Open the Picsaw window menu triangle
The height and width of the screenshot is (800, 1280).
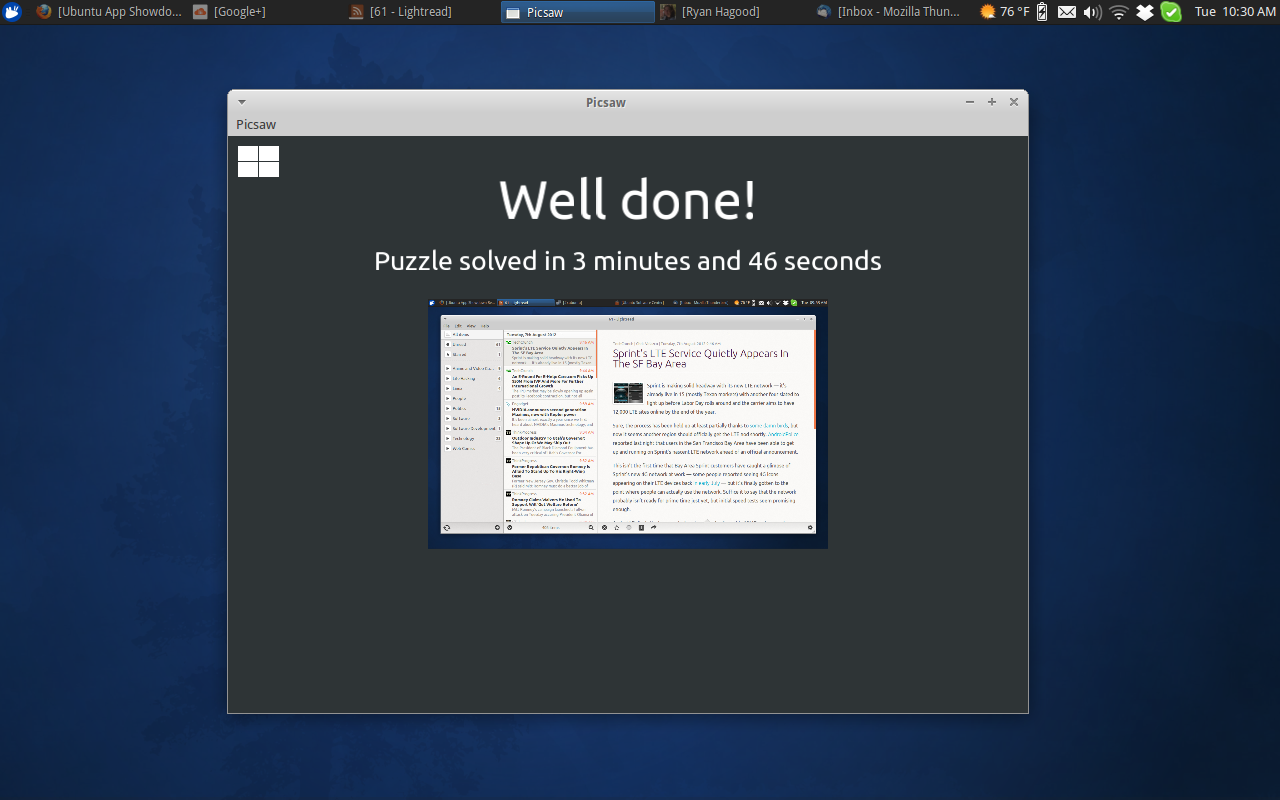click(241, 101)
